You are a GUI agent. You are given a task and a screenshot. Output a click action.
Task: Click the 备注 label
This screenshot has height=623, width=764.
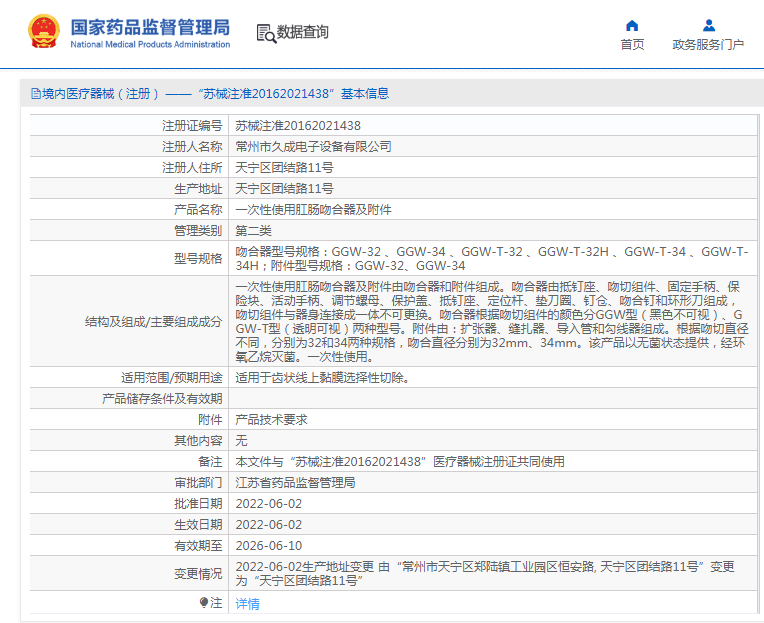(210, 461)
